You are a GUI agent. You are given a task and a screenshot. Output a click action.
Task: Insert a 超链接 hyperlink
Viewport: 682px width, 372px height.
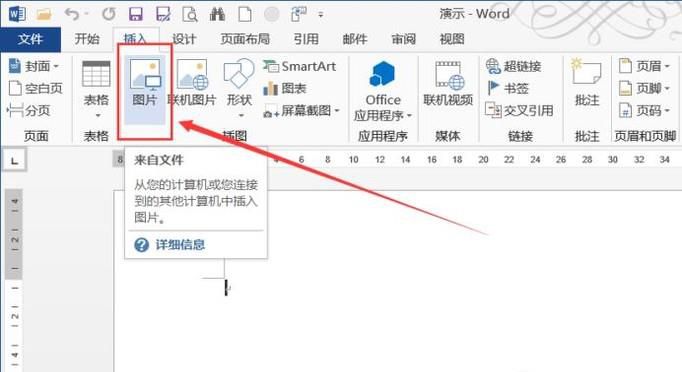514,66
